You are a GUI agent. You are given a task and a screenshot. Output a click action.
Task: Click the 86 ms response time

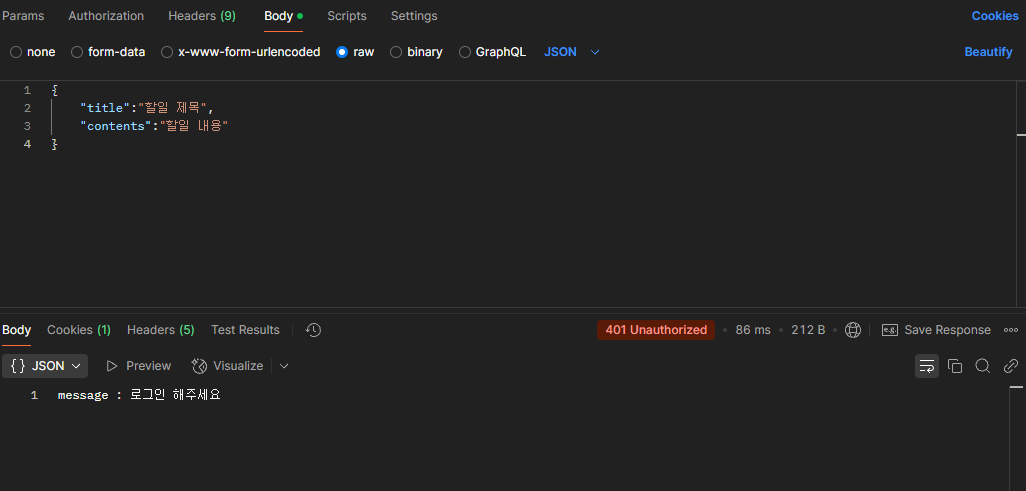coord(752,330)
